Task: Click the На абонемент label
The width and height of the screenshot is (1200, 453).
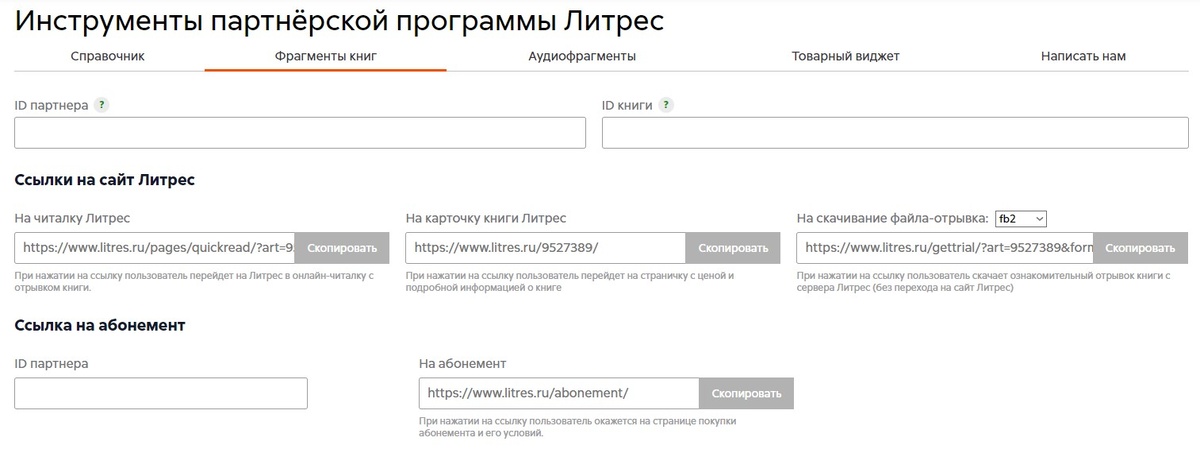Action: pyautogui.click(x=463, y=363)
